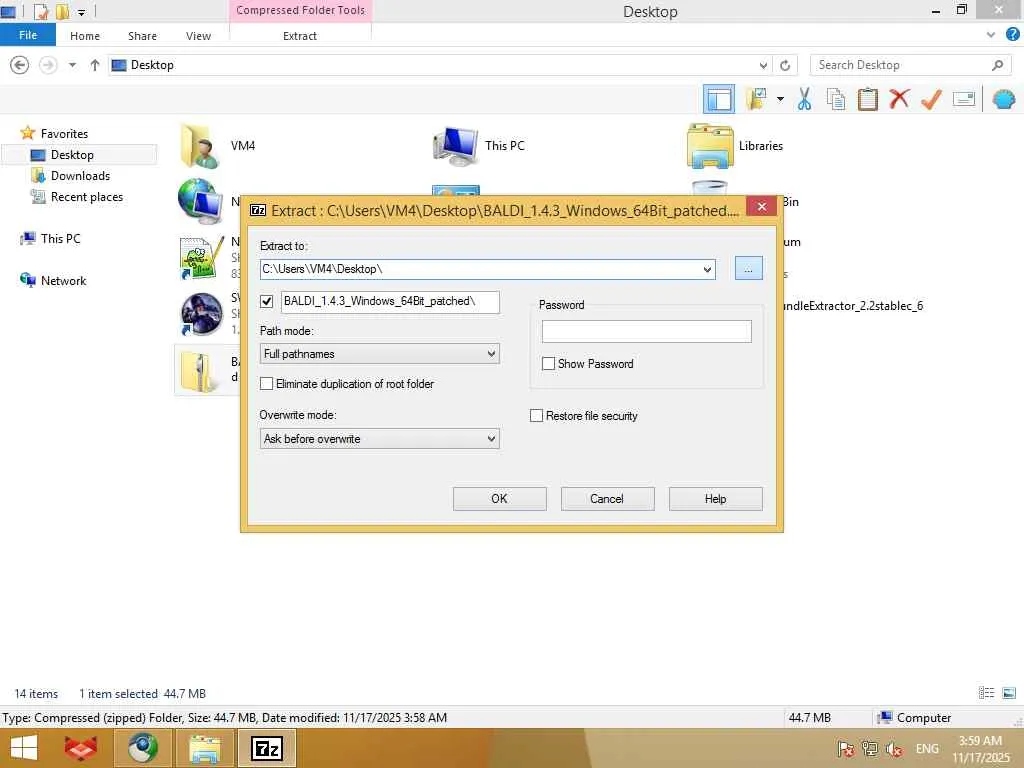Open the File menu tab
The width and height of the screenshot is (1024, 768).
pos(28,35)
